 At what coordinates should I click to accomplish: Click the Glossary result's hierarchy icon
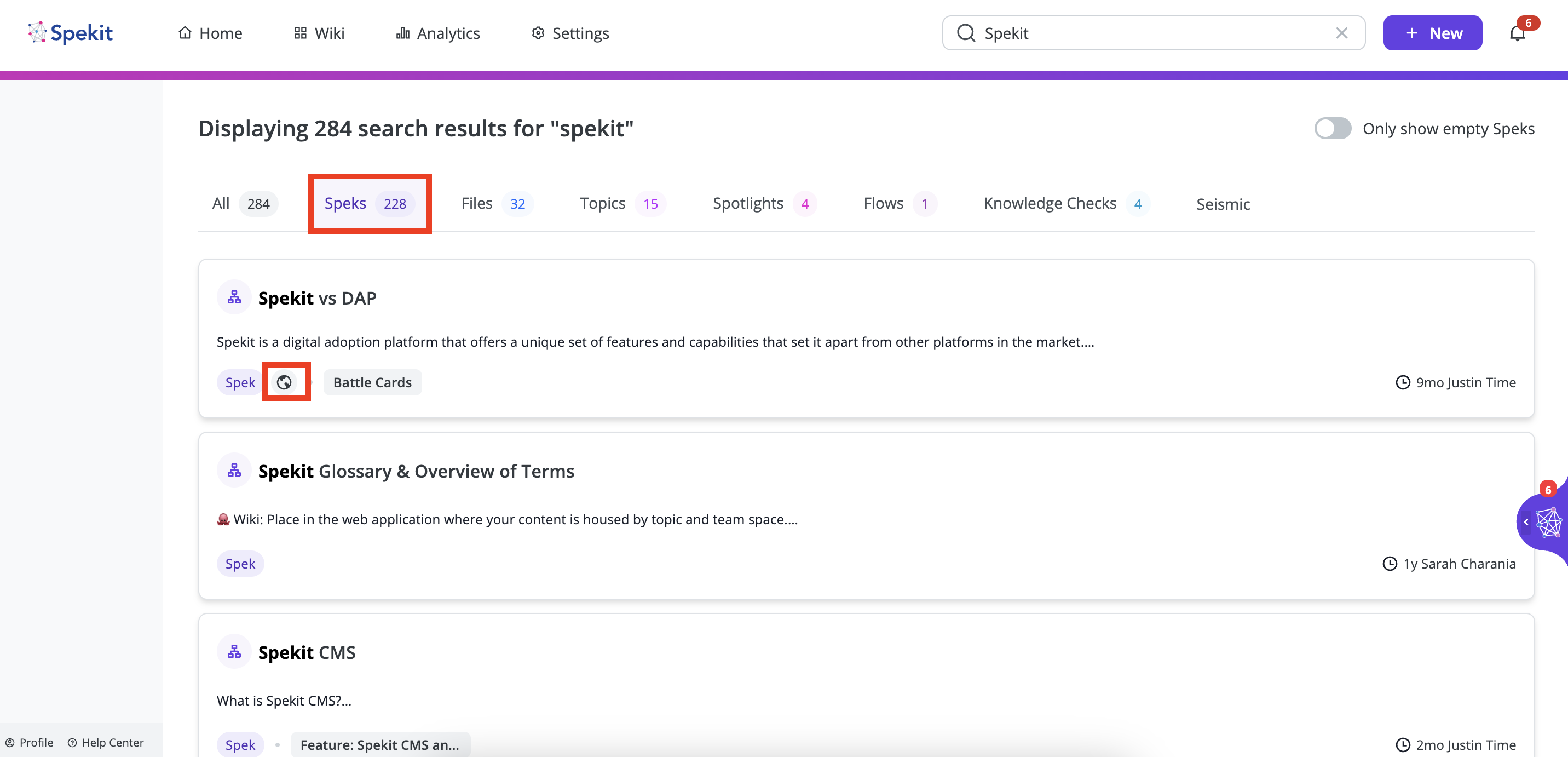(234, 470)
